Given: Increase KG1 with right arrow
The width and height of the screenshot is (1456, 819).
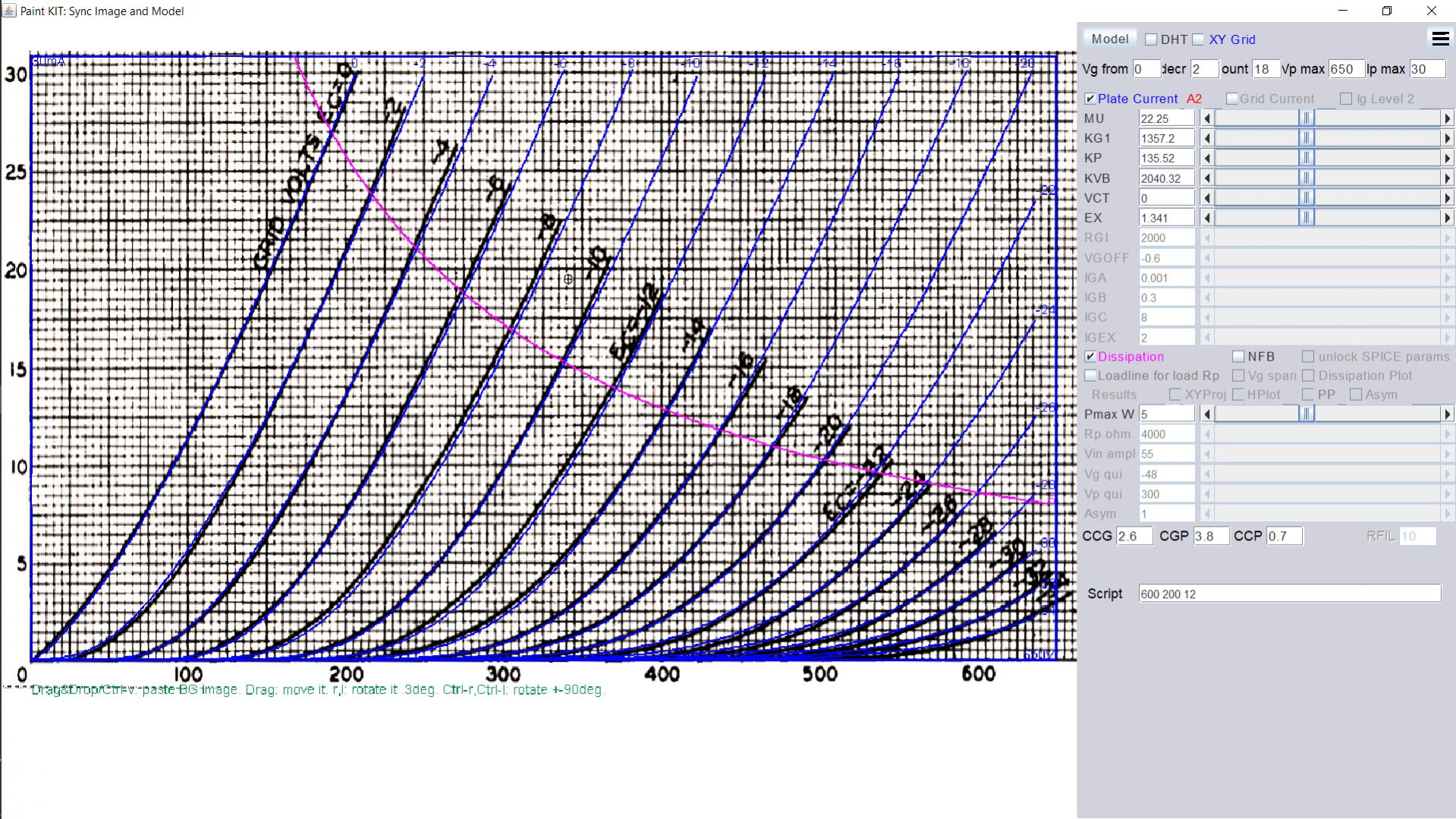Looking at the screenshot, I should pos(1447,138).
